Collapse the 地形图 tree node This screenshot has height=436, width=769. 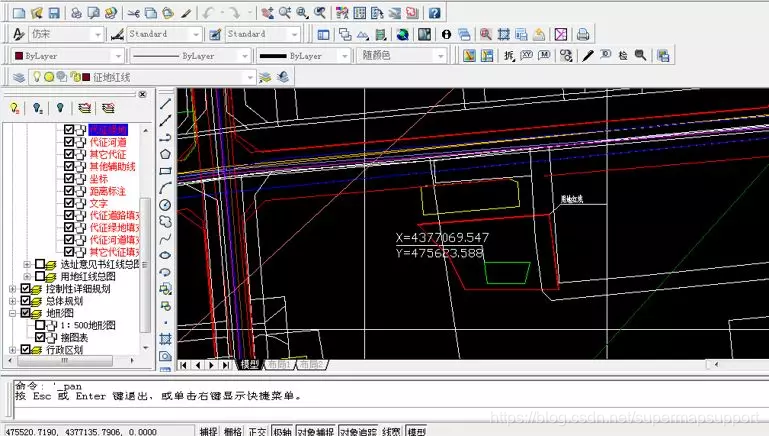tap(13, 313)
